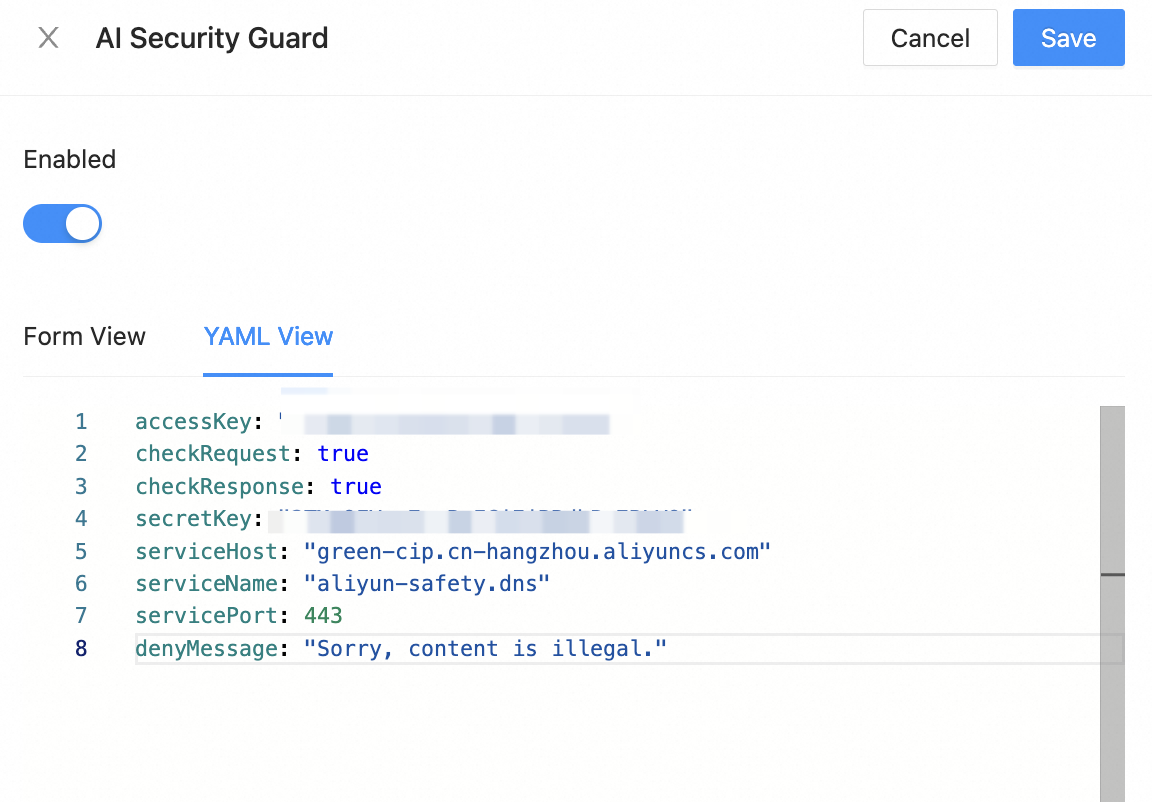Screen dimensions: 1152x802
Task: Click the blurred secretKey value
Action: [480, 520]
